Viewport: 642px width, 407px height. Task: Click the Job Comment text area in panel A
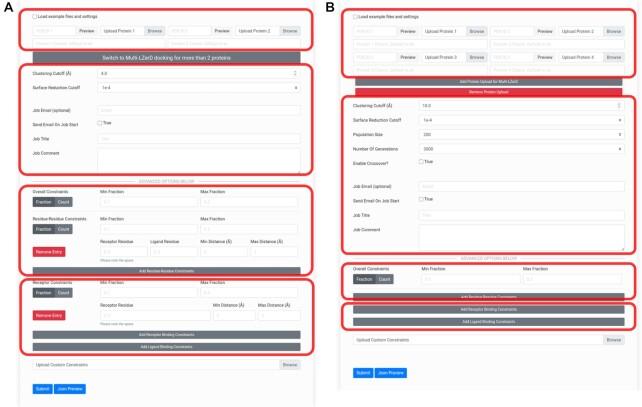point(198,160)
